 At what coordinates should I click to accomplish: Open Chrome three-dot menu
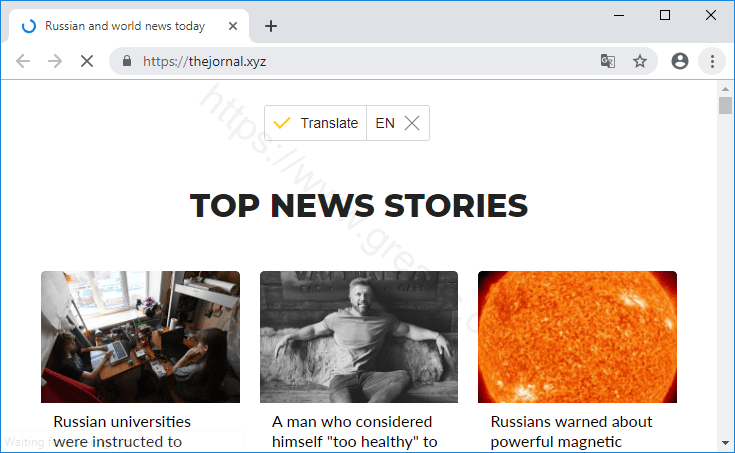click(712, 61)
